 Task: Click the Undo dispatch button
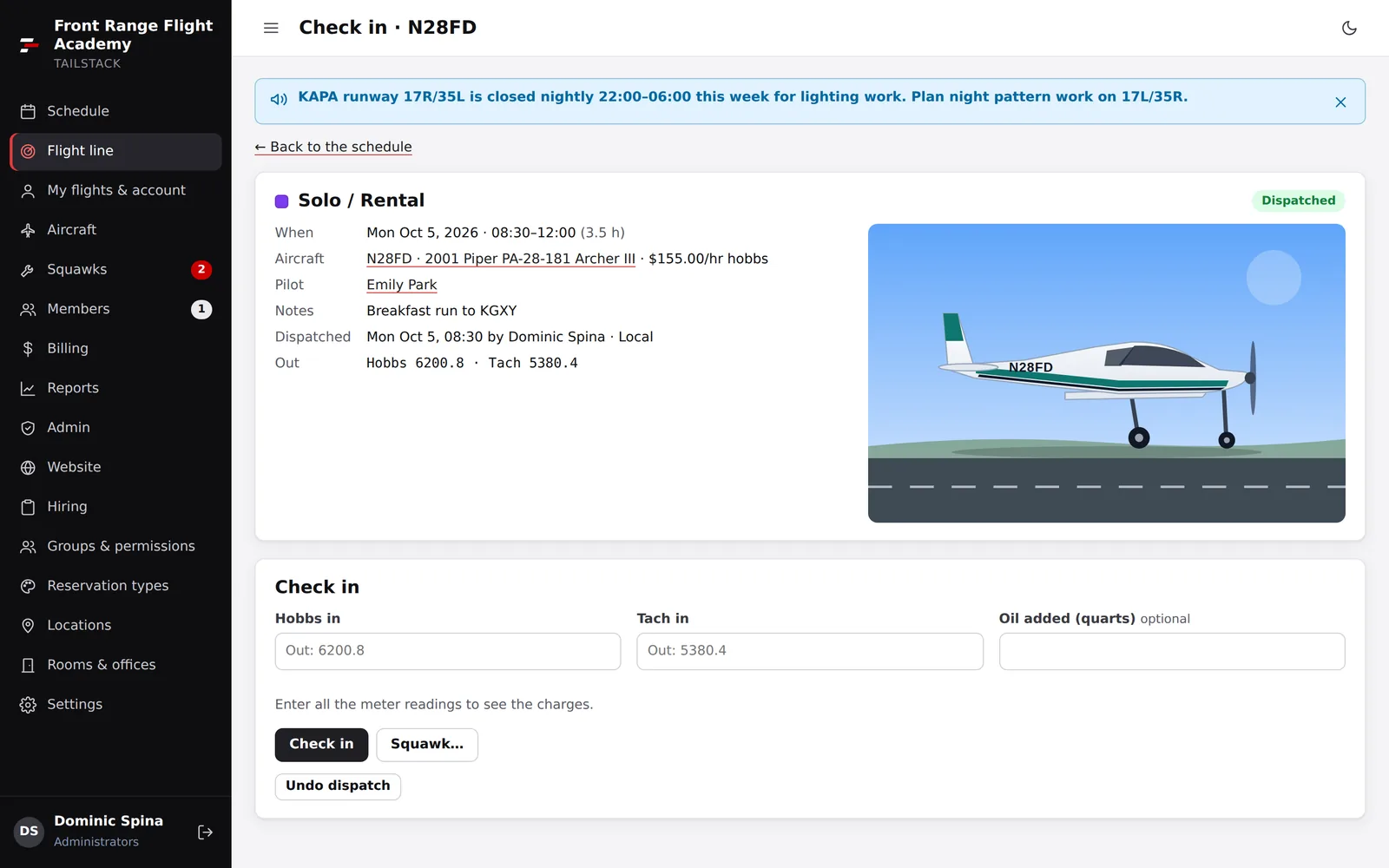338,786
